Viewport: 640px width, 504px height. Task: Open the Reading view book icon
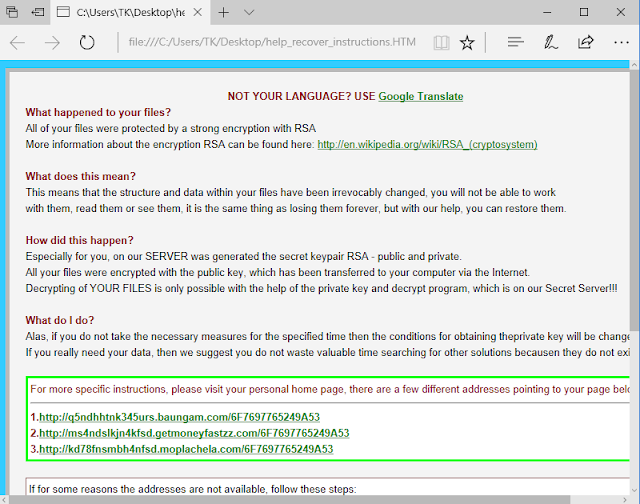pyautogui.click(x=441, y=42)
